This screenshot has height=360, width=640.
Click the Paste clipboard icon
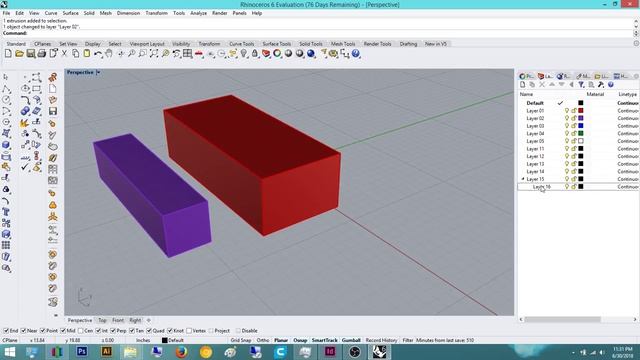coord(87,53)
